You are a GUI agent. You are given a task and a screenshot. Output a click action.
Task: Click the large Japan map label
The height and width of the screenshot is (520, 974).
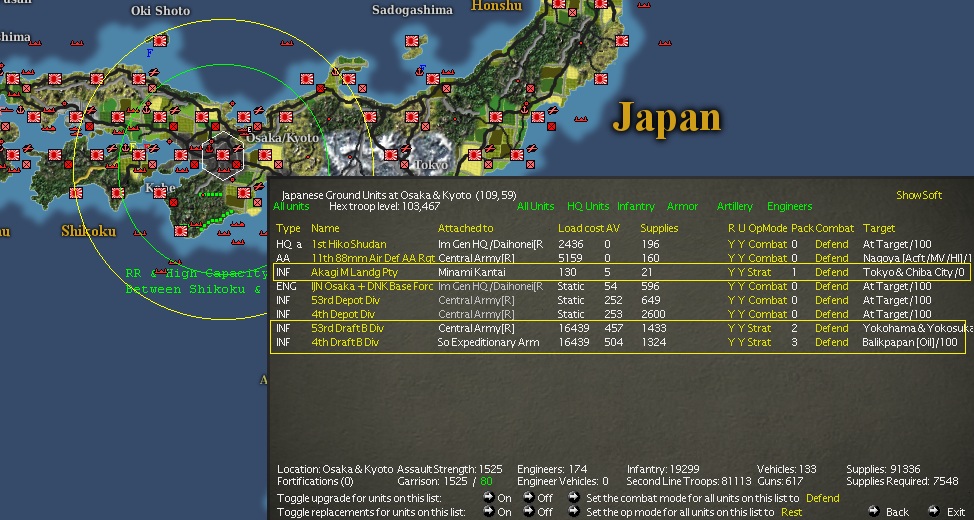pyautogui.click(x=667, y=117)
